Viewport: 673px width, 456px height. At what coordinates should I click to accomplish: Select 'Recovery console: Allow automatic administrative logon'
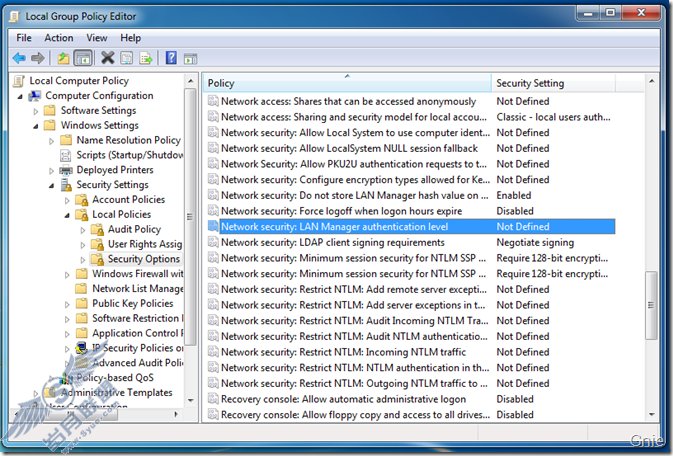pos(343,399)
